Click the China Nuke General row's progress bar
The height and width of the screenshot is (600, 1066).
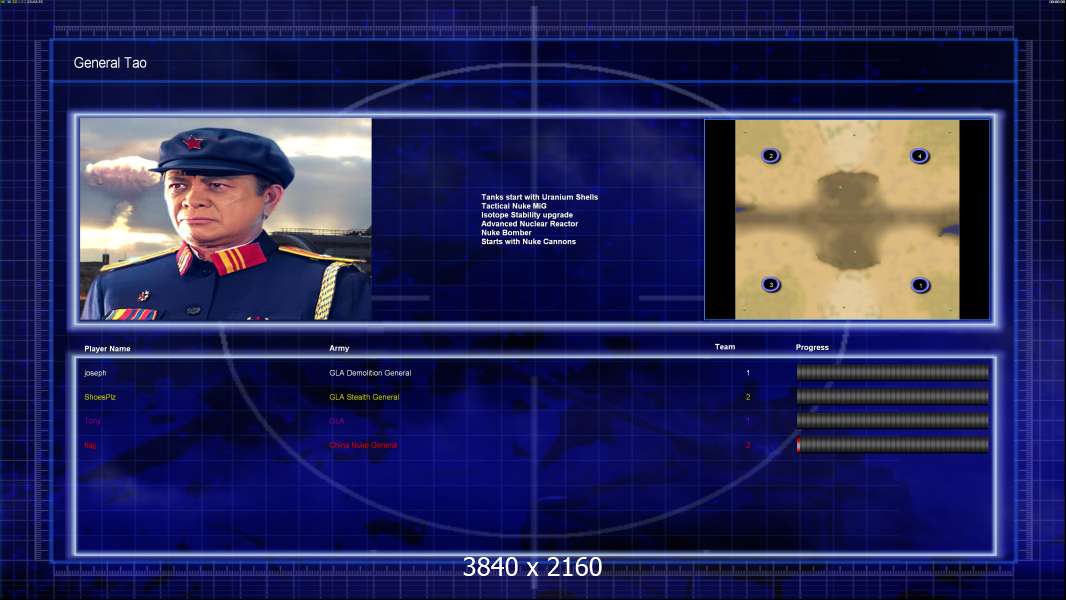(x=893, y=445)
